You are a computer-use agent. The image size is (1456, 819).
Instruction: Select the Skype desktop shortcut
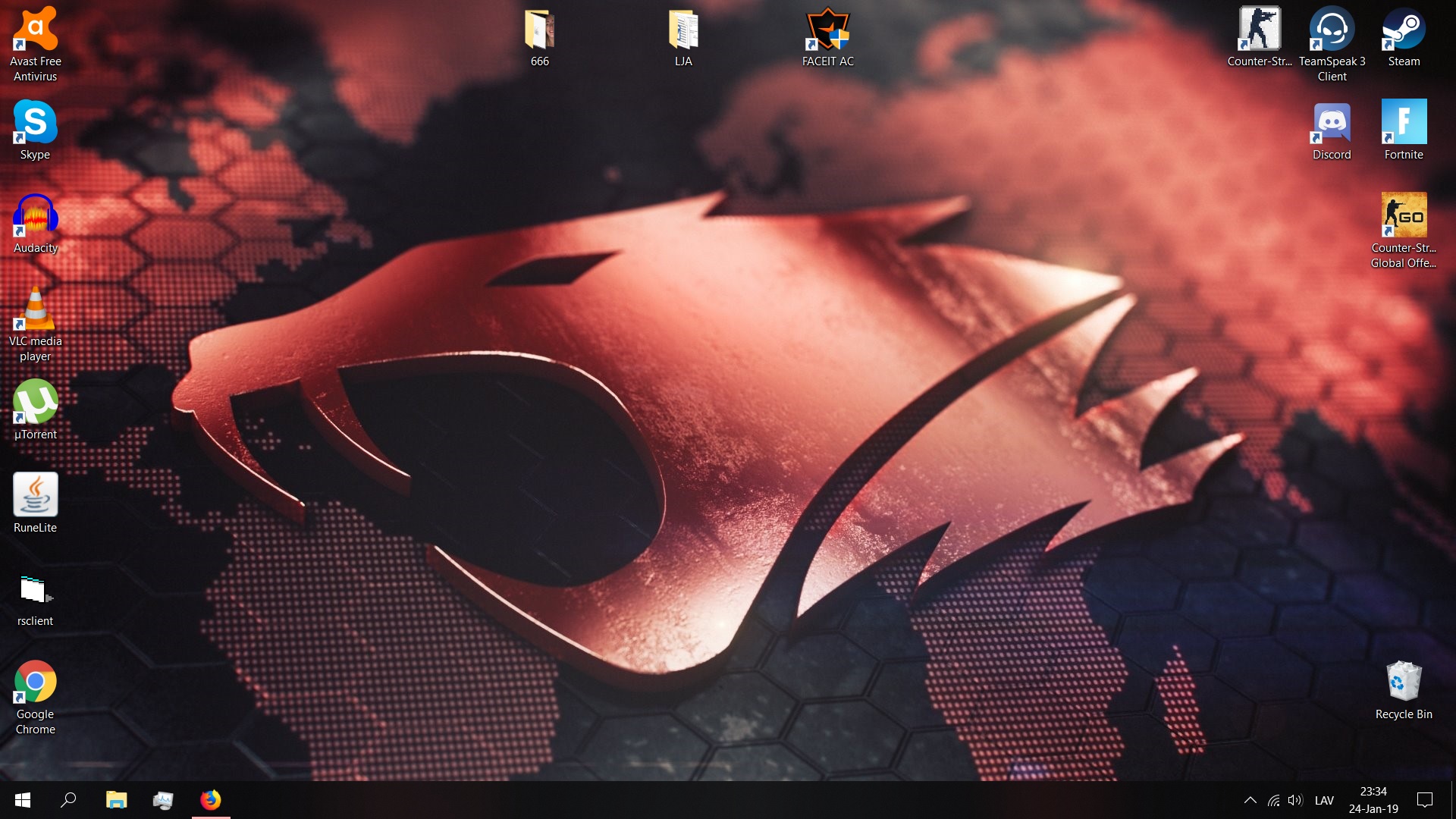point(36,130)
